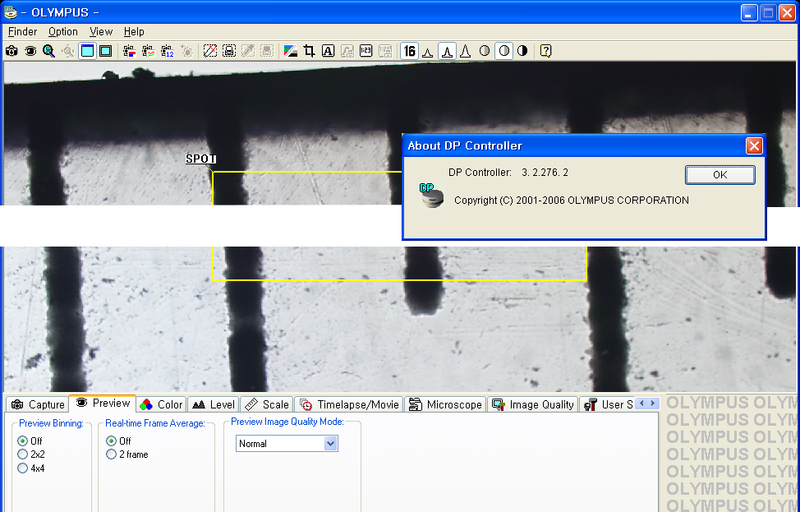Click the camera setup icon with number 12
The image size is (800, 512).
pos(167,51)
